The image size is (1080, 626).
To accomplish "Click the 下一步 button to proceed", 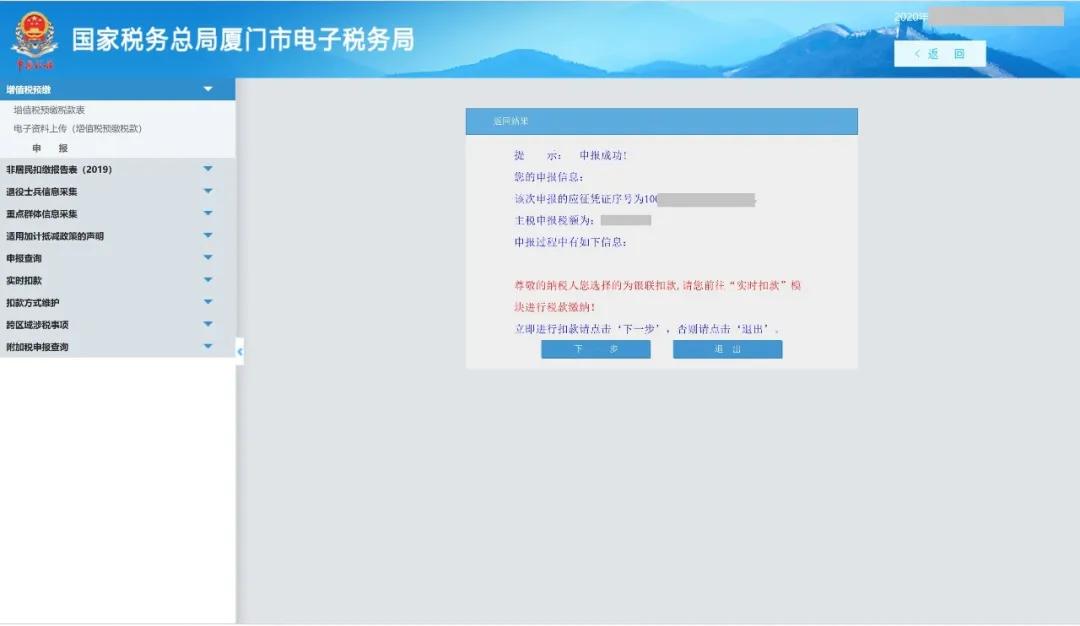I will click(x=596, y=349).
